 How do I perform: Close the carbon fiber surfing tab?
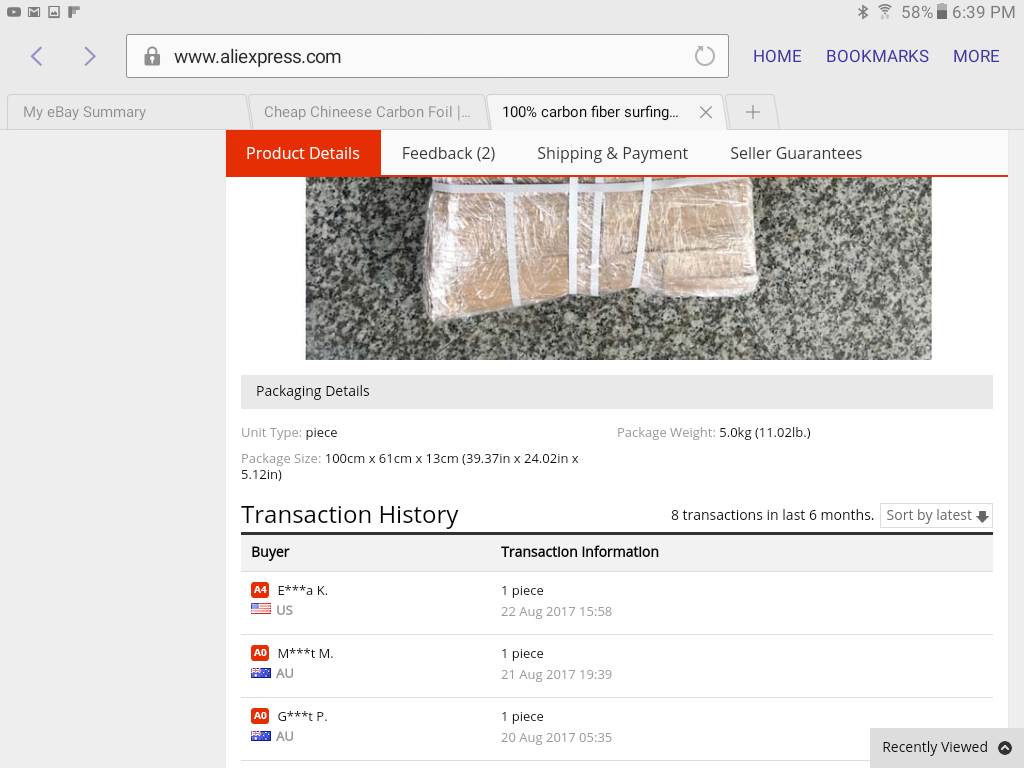point(706,112)
